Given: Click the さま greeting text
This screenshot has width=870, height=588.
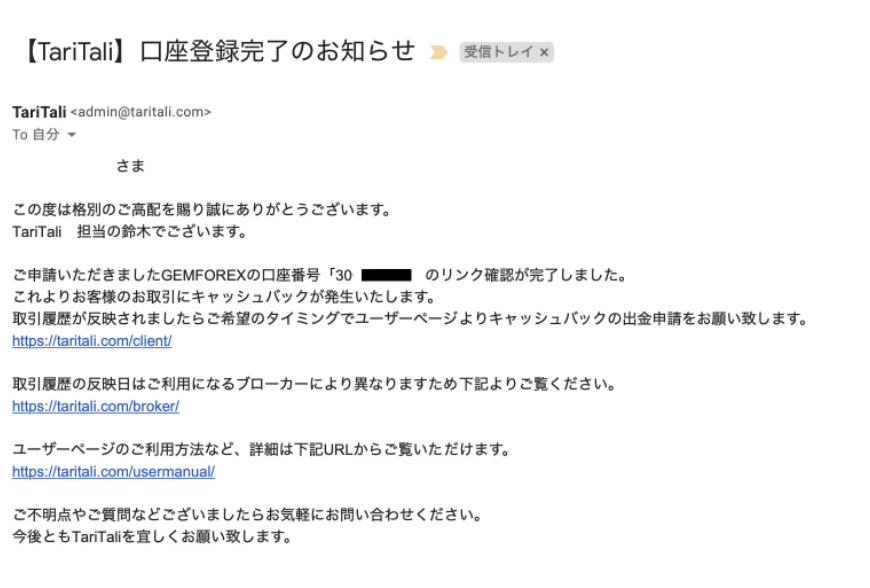Looking at the screenshot, I should [x=130, y=166].
